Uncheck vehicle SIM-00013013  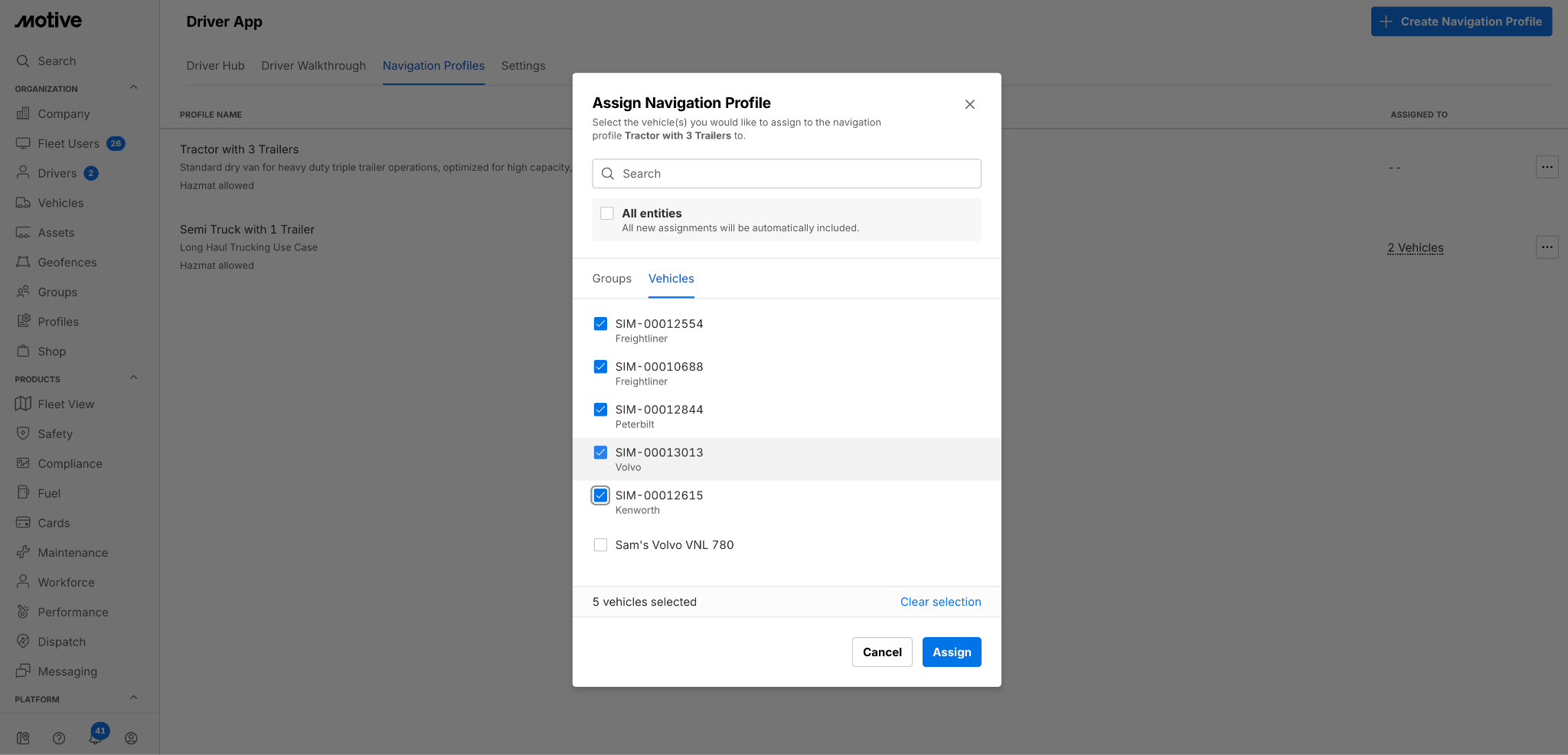[x=601, y=453]
